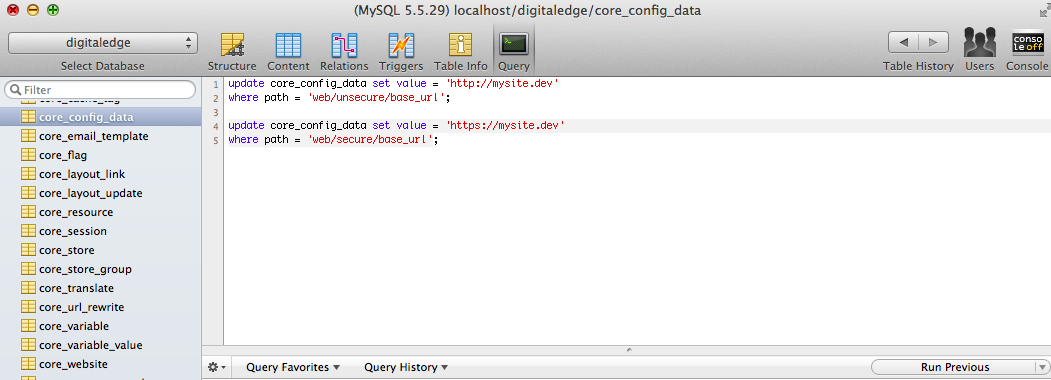
Task: Go forward in Table History
Action: tap(934, 42)
